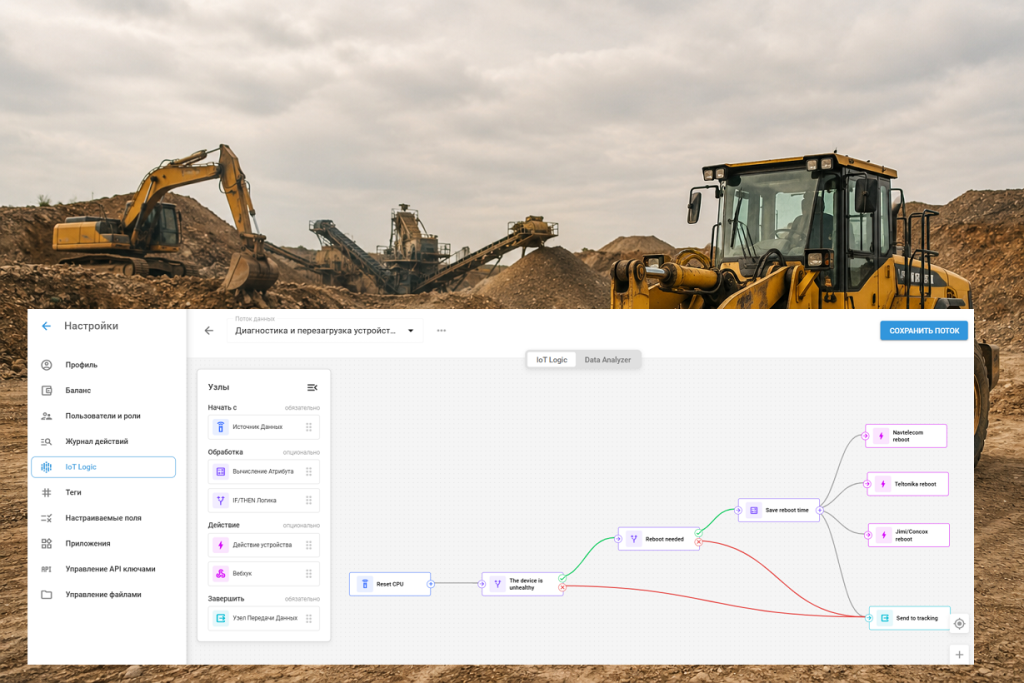Click the file management folder icon
The height and width of the screenshot is (683, 1024).
point(46,594)
